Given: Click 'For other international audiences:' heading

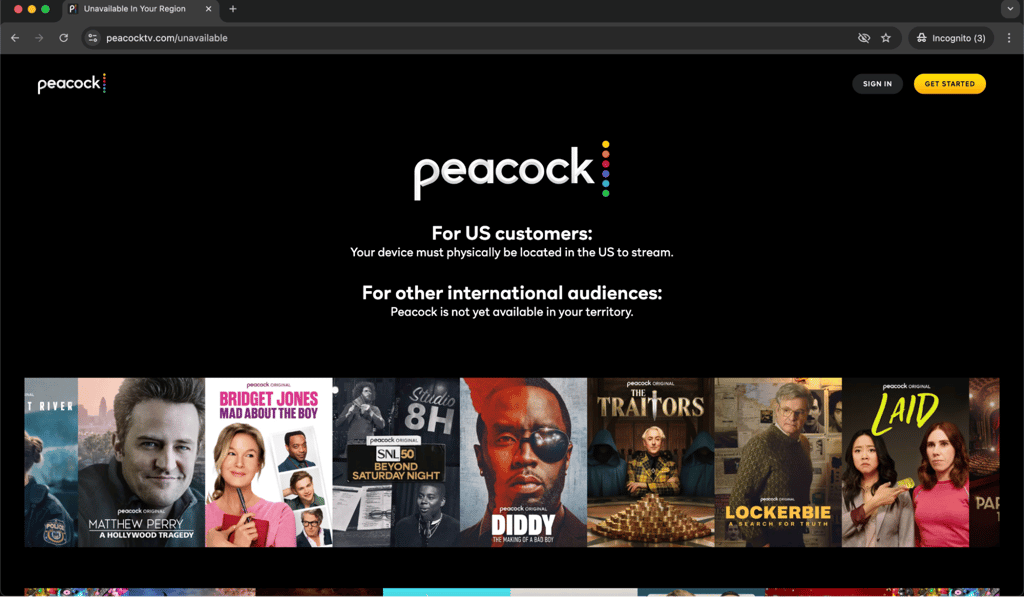Looking at the screenshot, I should point(511,293).
